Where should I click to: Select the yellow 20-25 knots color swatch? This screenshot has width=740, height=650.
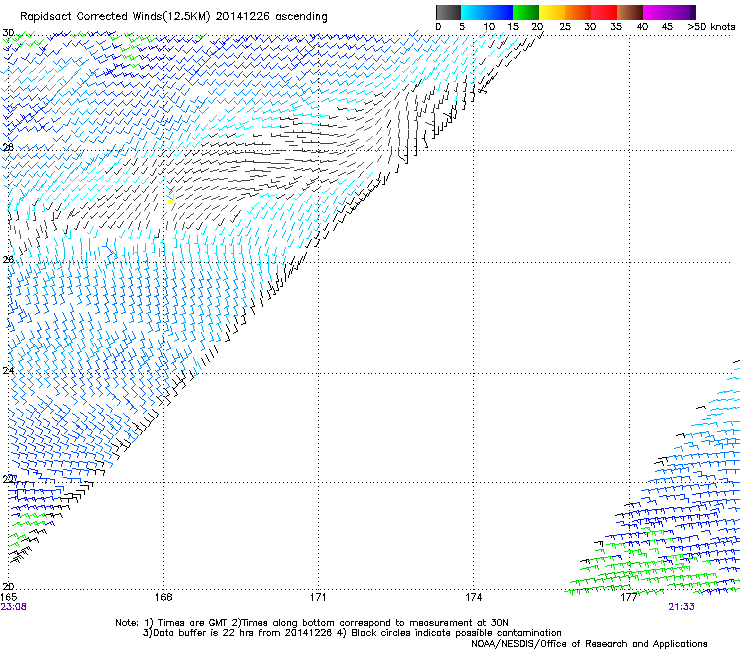tap(552, 12)
